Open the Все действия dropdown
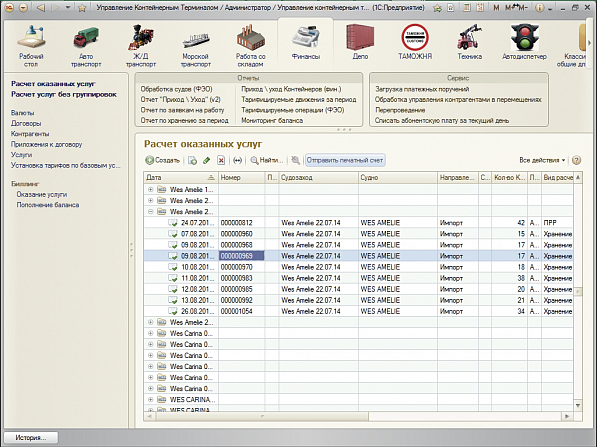This screenshot has width=597, height=447. (x=542, y=160)
